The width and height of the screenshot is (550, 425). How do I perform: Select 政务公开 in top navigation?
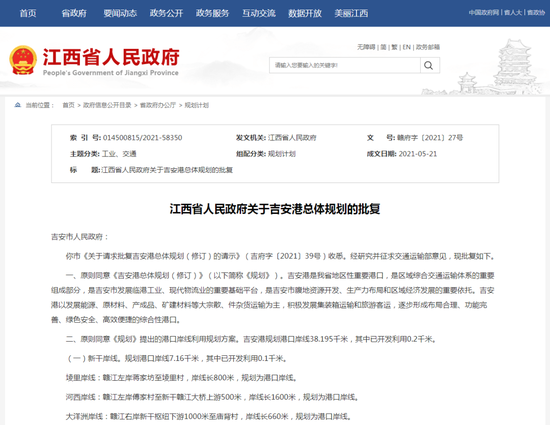coord(166,13)
